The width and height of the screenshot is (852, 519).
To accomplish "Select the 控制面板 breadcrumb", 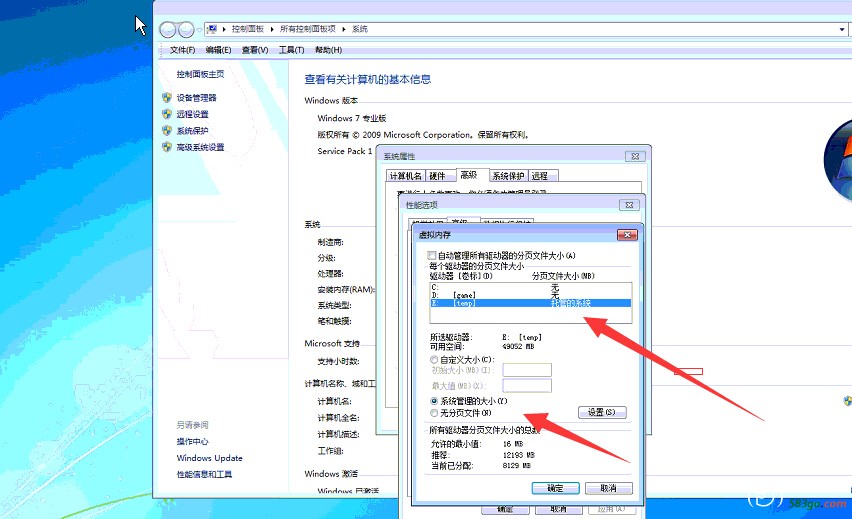I will click(x=247, y=29).
